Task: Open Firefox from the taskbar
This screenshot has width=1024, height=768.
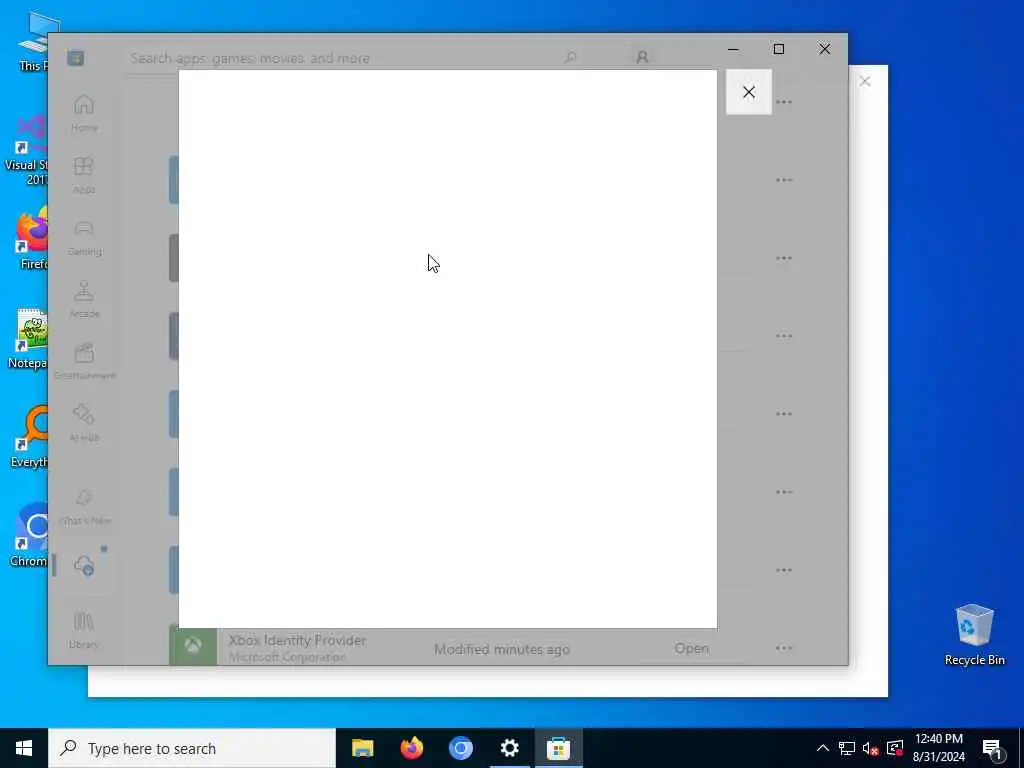Action: tap(411, 748)
